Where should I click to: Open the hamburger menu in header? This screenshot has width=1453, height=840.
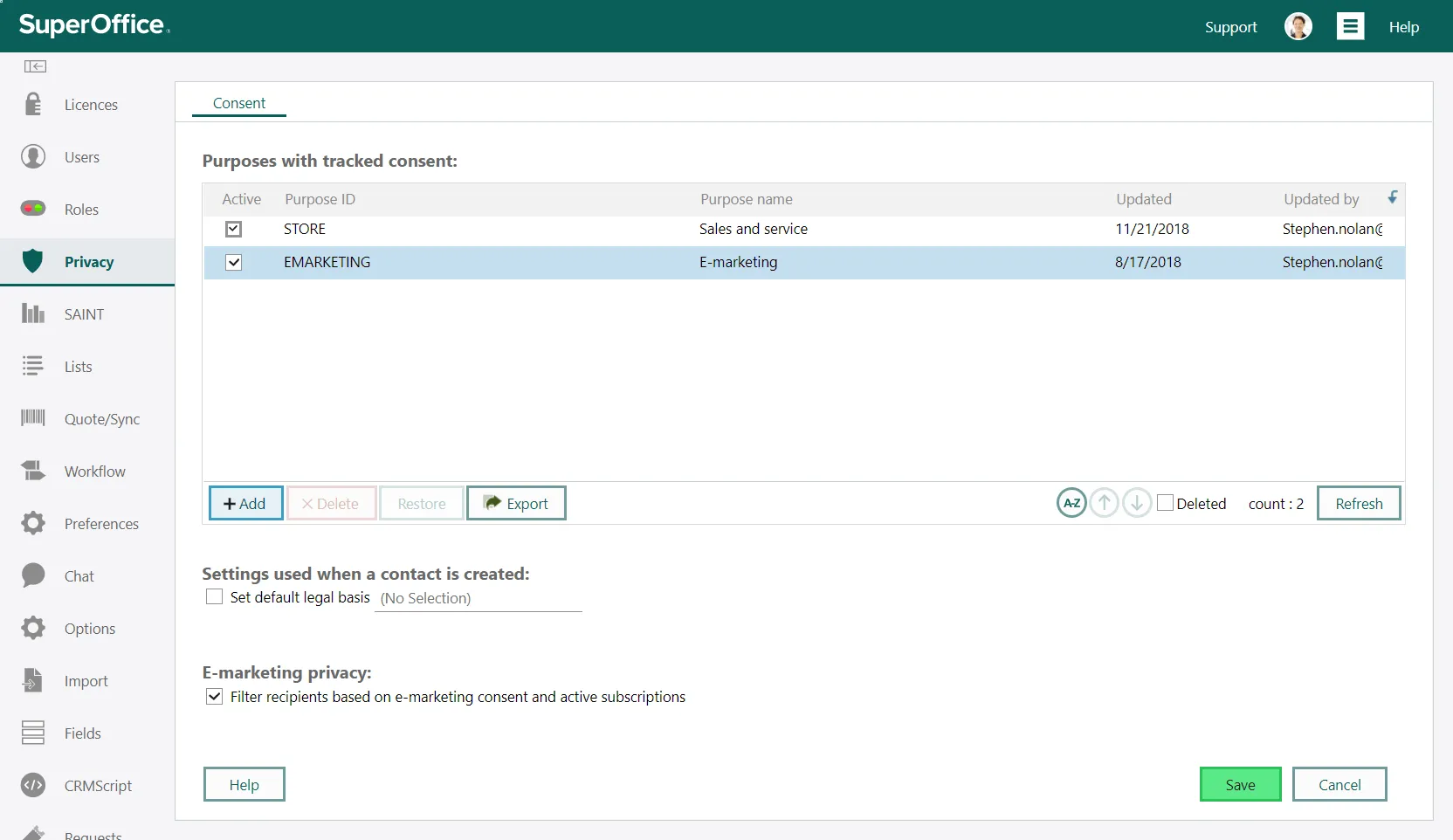click(1350, 27)
